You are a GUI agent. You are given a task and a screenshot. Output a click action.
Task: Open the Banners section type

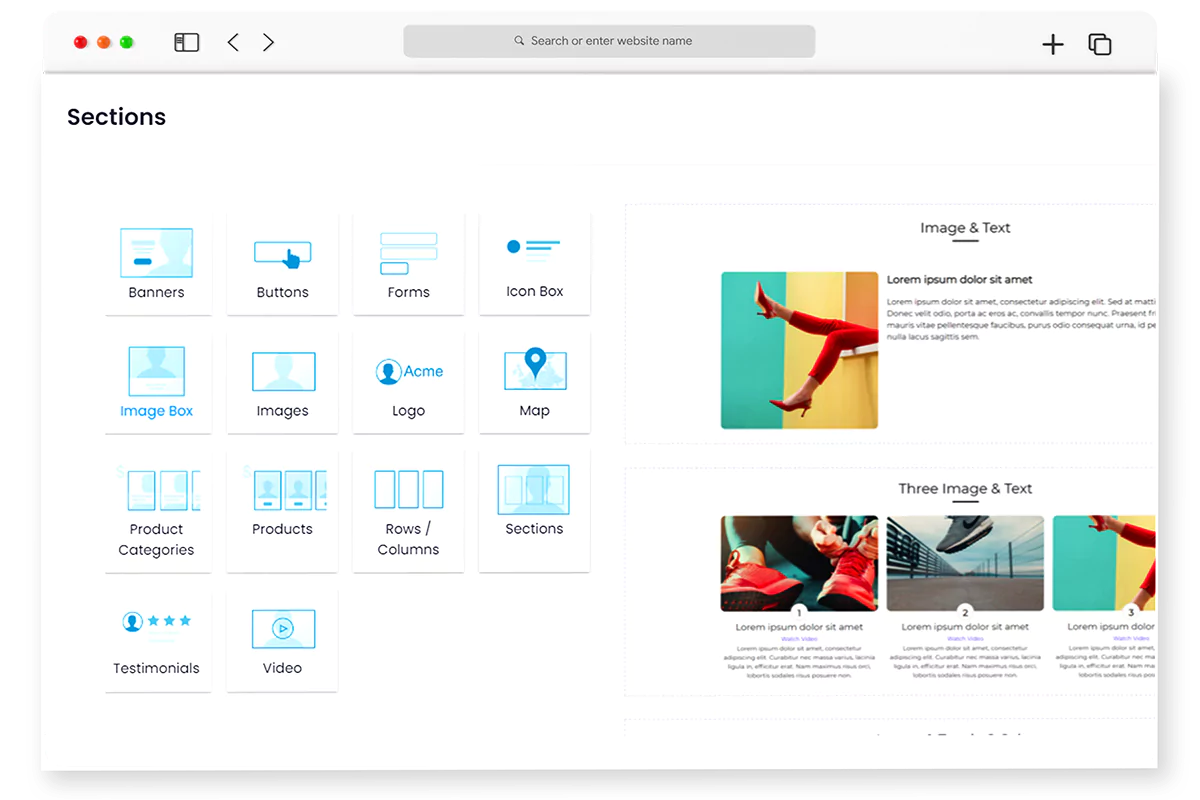pyautogui.click(x=158, y=264)
